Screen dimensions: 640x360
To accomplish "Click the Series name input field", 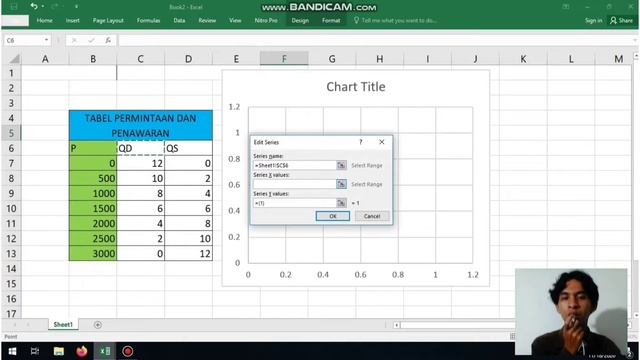I will point(294,165).
